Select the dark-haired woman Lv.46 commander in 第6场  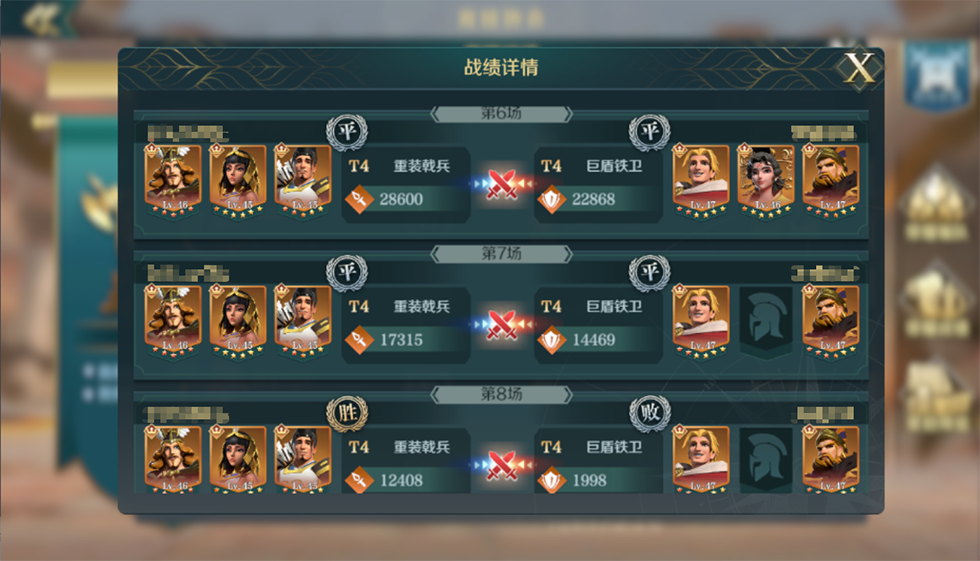click(766, 180)
